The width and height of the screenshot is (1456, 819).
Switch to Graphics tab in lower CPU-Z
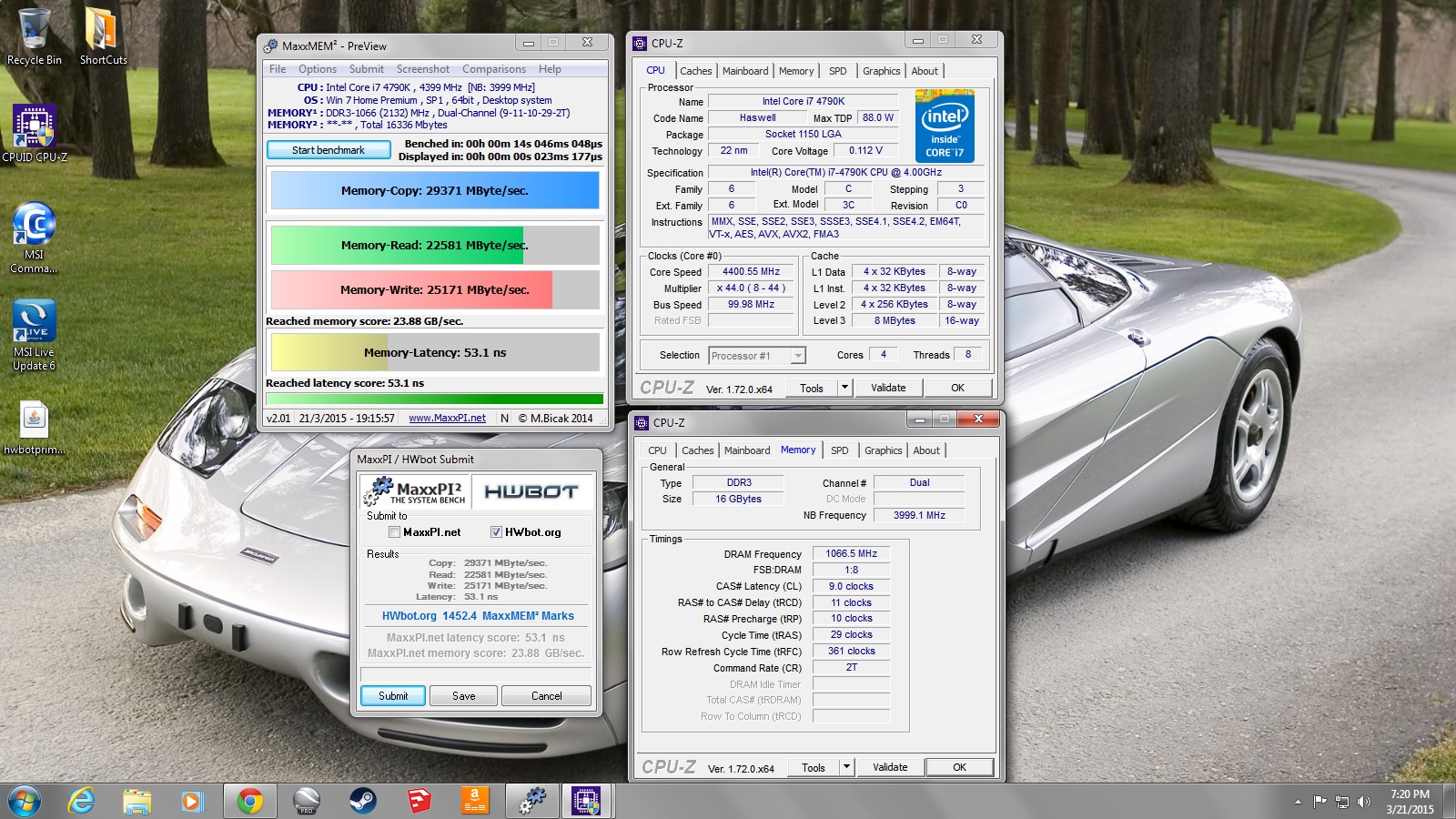[884, 450]
